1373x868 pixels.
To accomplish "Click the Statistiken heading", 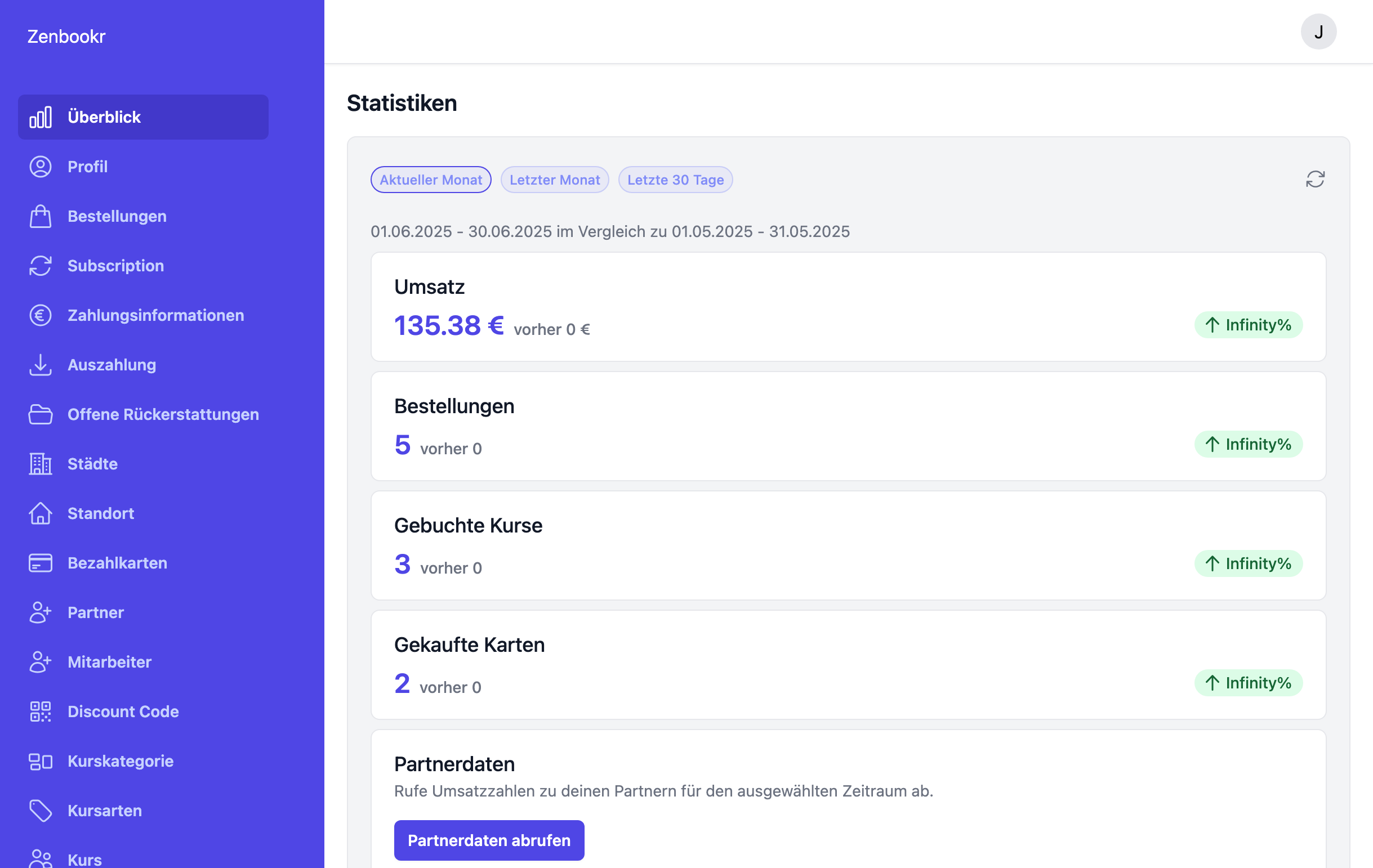I will coord(402,103).
